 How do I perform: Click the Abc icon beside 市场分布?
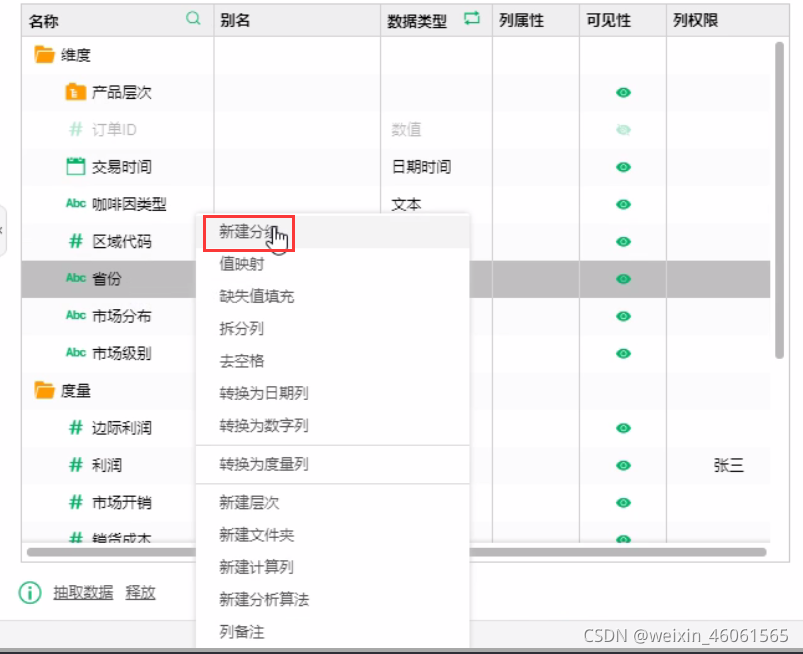pos(74,316)
